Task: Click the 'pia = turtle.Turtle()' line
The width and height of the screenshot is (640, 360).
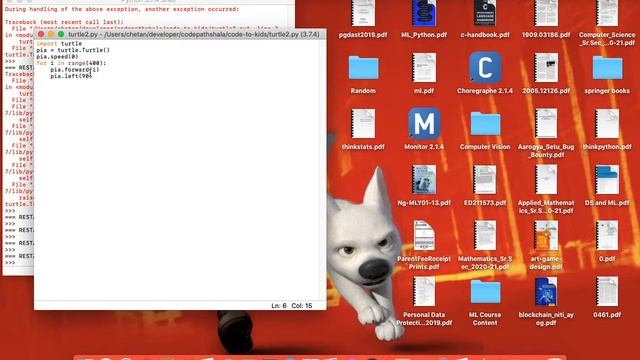Action: click(x=73, y=50)
